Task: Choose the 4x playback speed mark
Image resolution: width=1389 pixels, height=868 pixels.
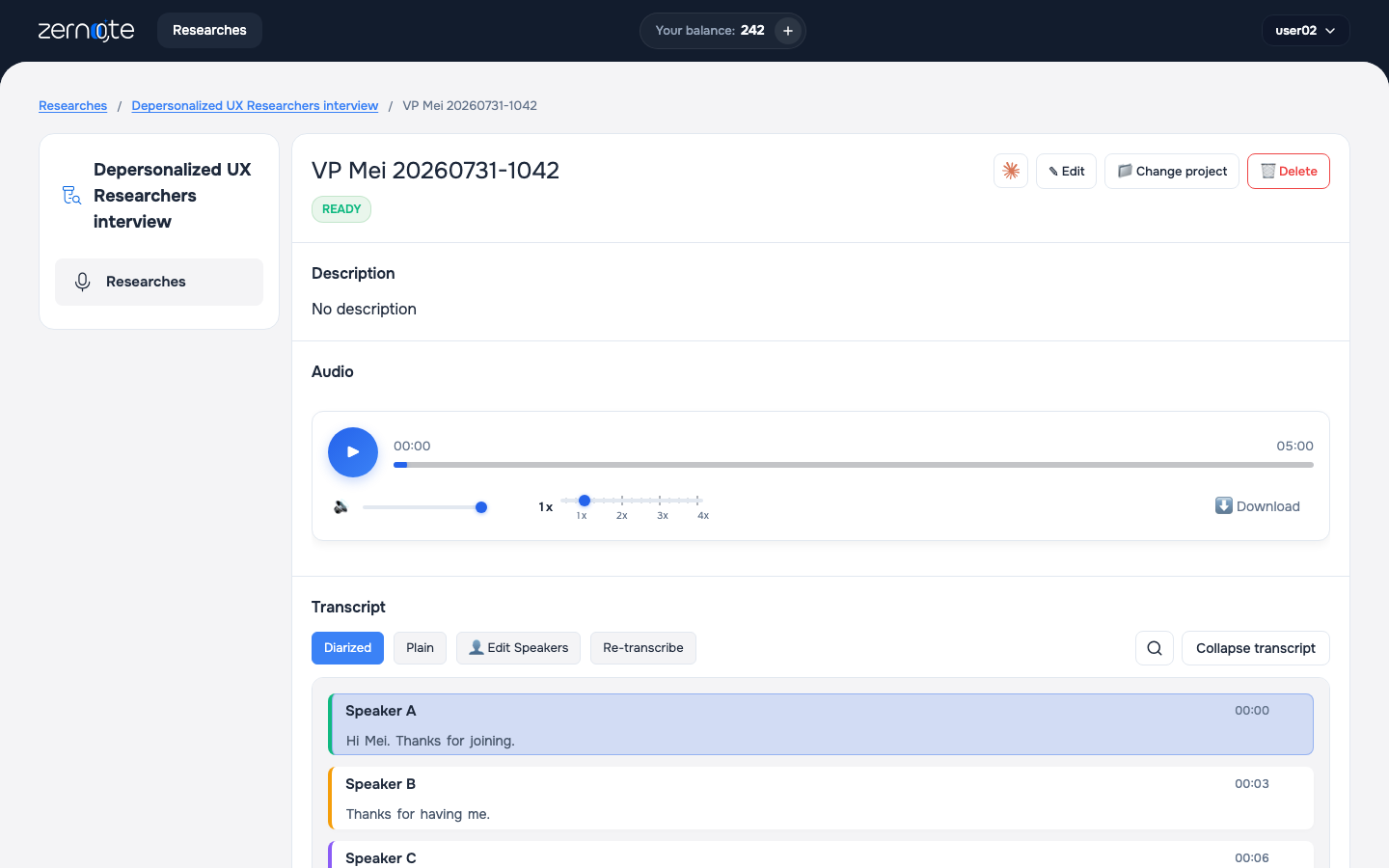Action: pyautogui.click(x=703, y=515)
